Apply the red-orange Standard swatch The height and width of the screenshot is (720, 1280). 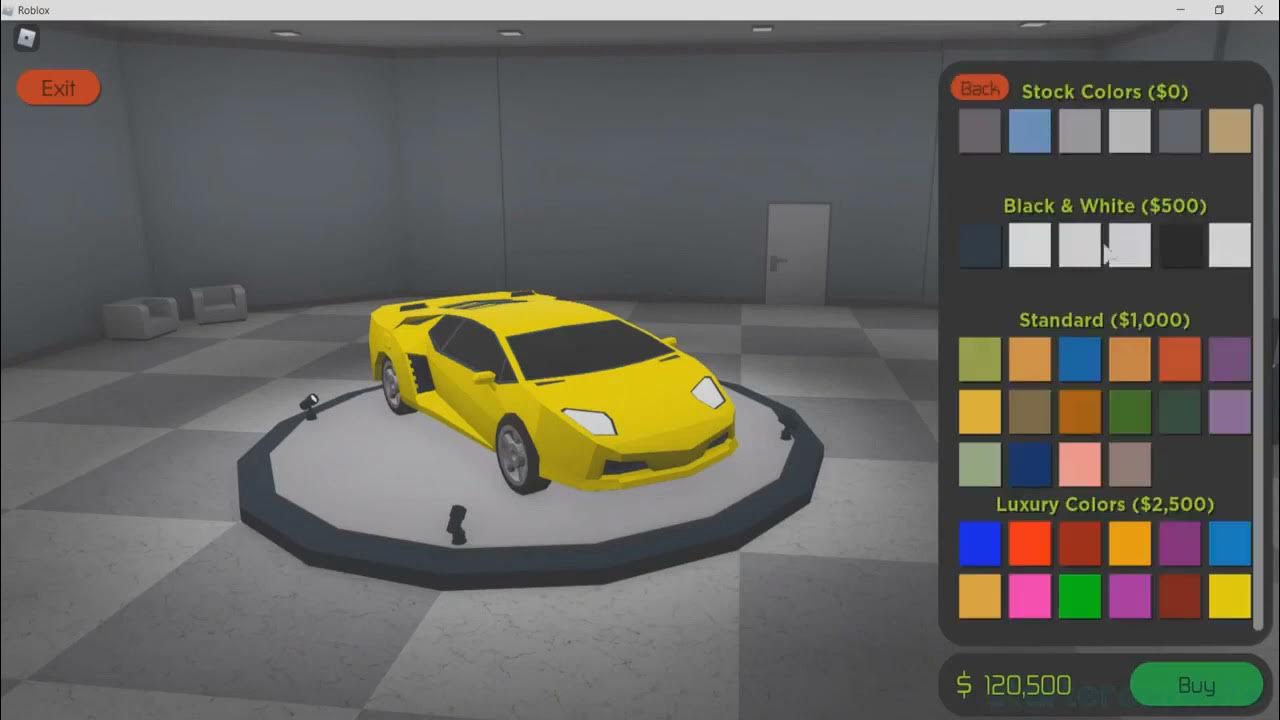1180,359
